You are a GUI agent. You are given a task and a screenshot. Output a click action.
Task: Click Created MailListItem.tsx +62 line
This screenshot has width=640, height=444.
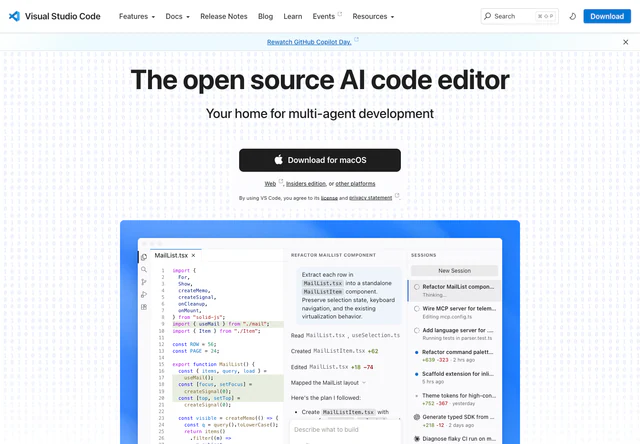coord(334,351)
